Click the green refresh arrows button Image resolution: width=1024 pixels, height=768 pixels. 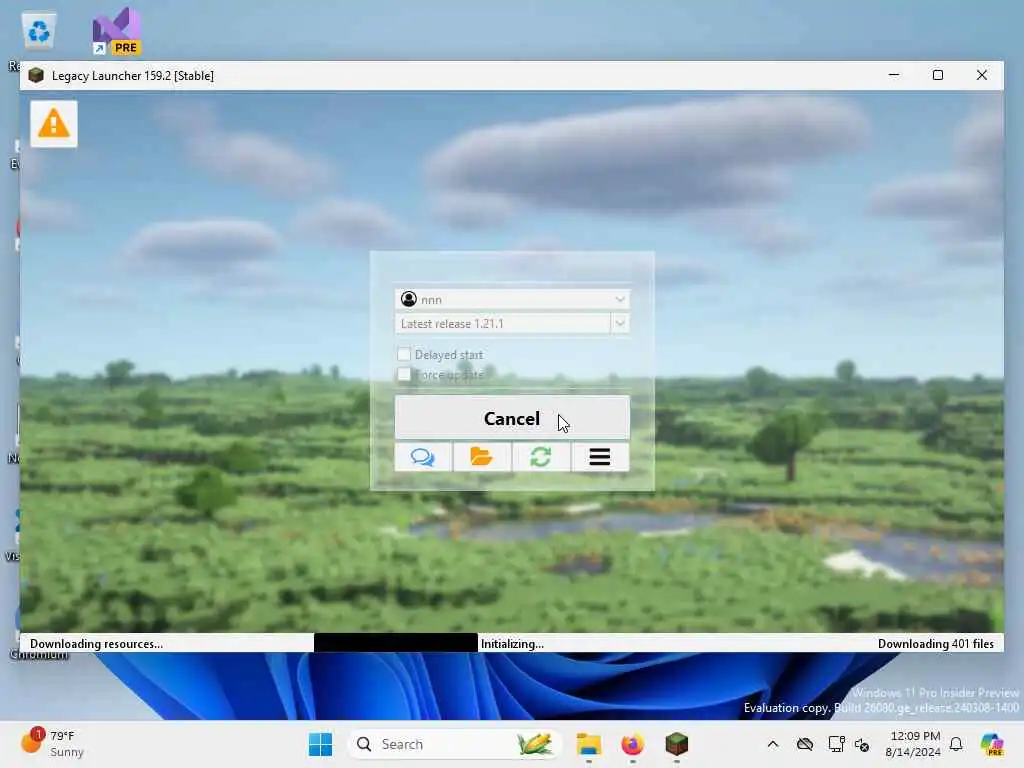click(x=541, y=456)
